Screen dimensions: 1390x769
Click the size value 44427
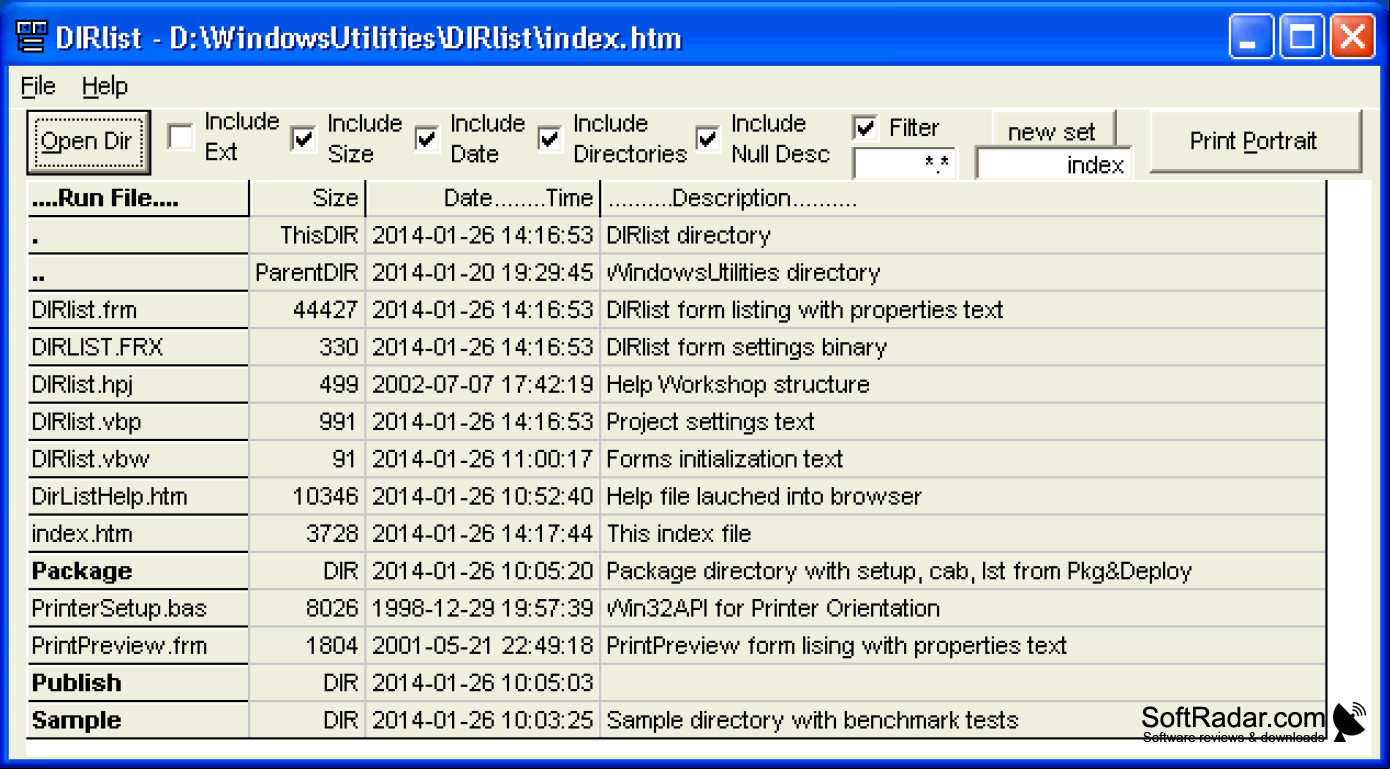point(307,310)
